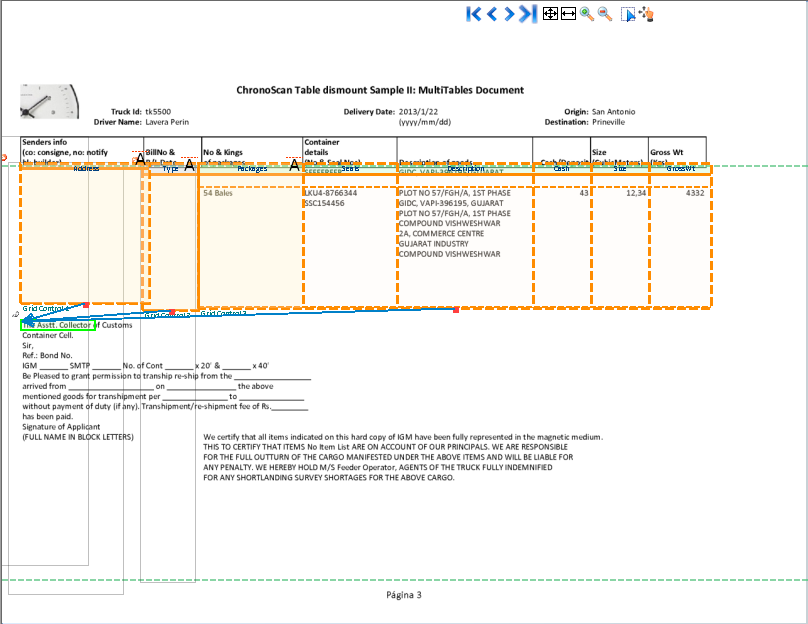
Task: Zoom out with red minus magnifier
Action: click(x=605, y=14)
